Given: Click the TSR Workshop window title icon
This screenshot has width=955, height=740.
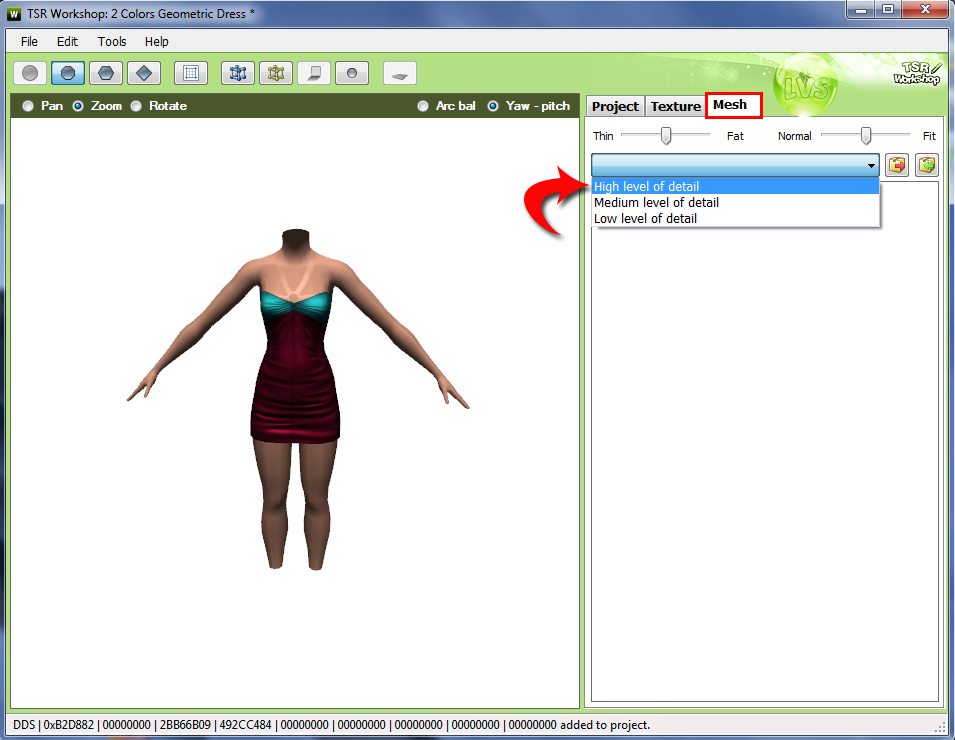Looking at the screenshot, I should tap(14, 14).
